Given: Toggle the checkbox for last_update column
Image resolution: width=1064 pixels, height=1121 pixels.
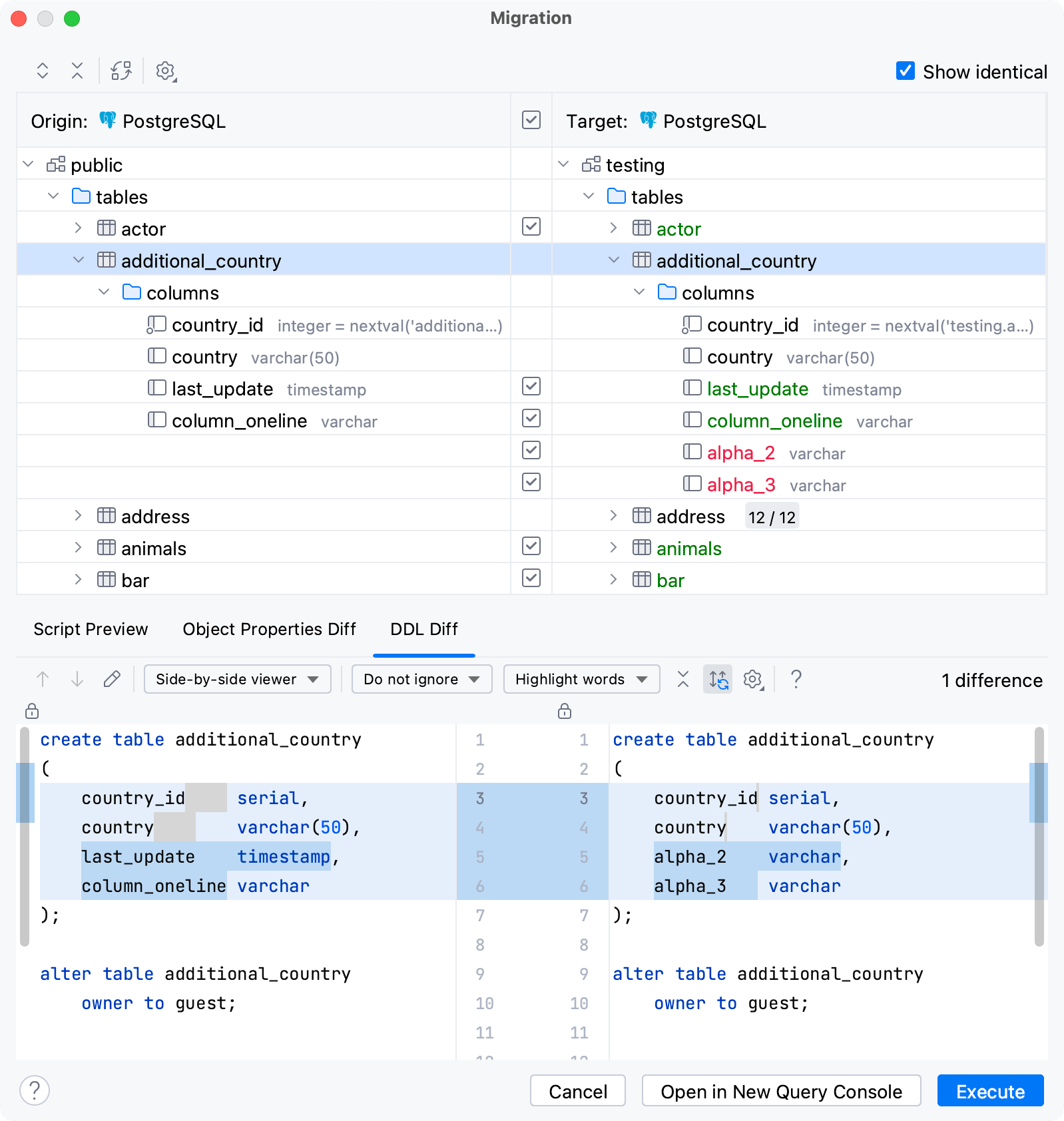Looking at the screenshot, I should tap(531, 386).
